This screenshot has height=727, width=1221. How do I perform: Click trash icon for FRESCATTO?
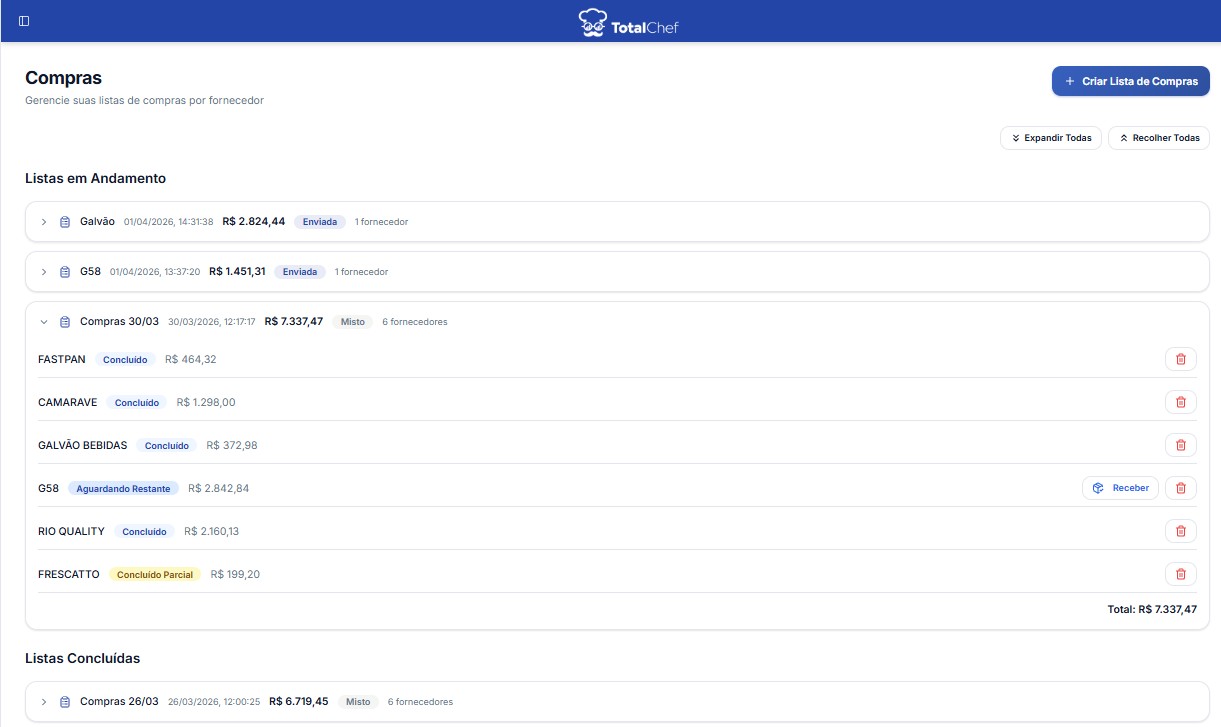1180,574
